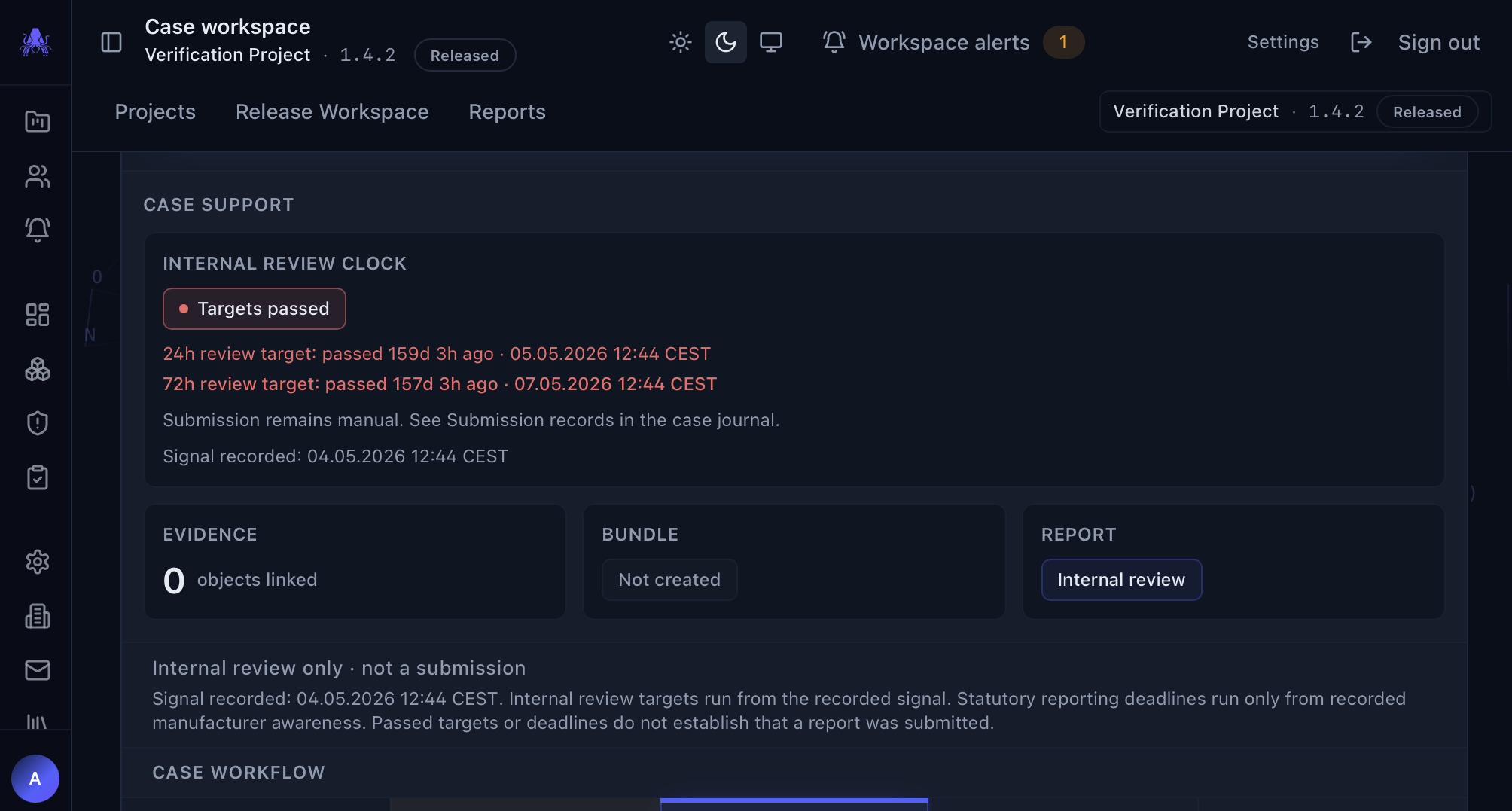Viewport: 1512px width, 811px height.
Task: Click the Released badge beside the header version
Action: (x=465, y=55)
